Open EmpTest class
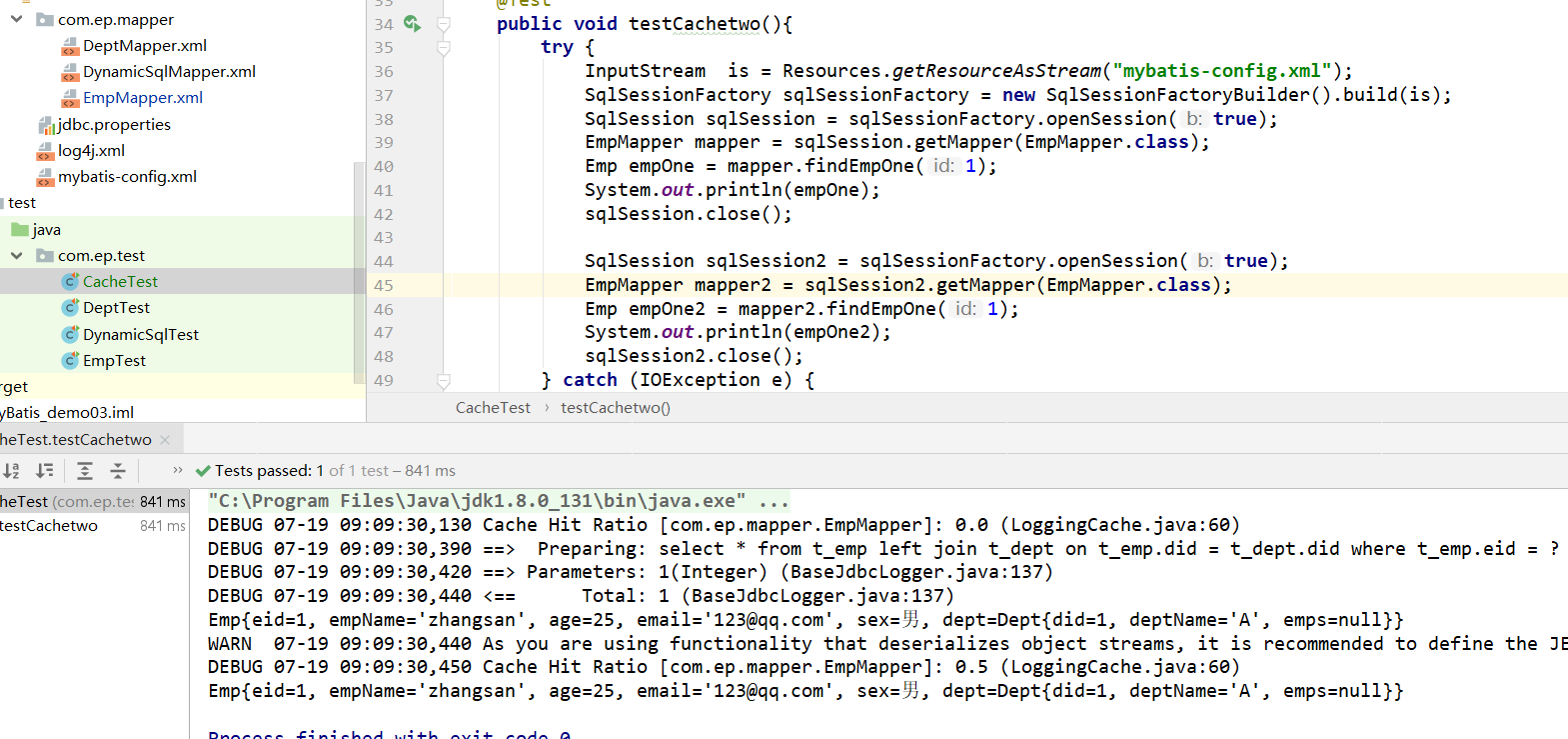The height and width of the screenshot is (739, 1568). coord(114,361)
